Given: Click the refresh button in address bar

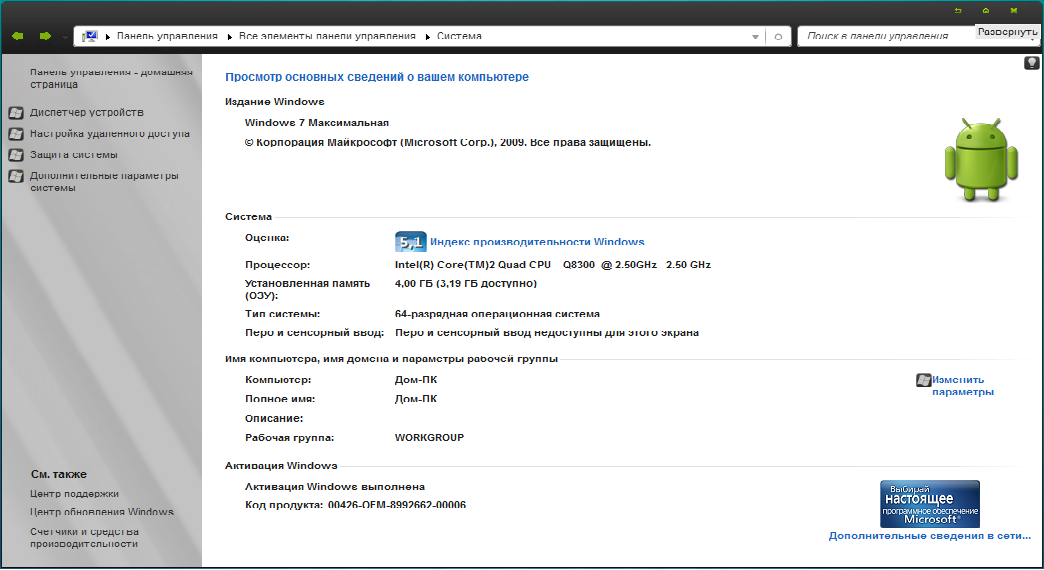Looking at the screenshot, I should pyautogui.click(x=778, y=37).
